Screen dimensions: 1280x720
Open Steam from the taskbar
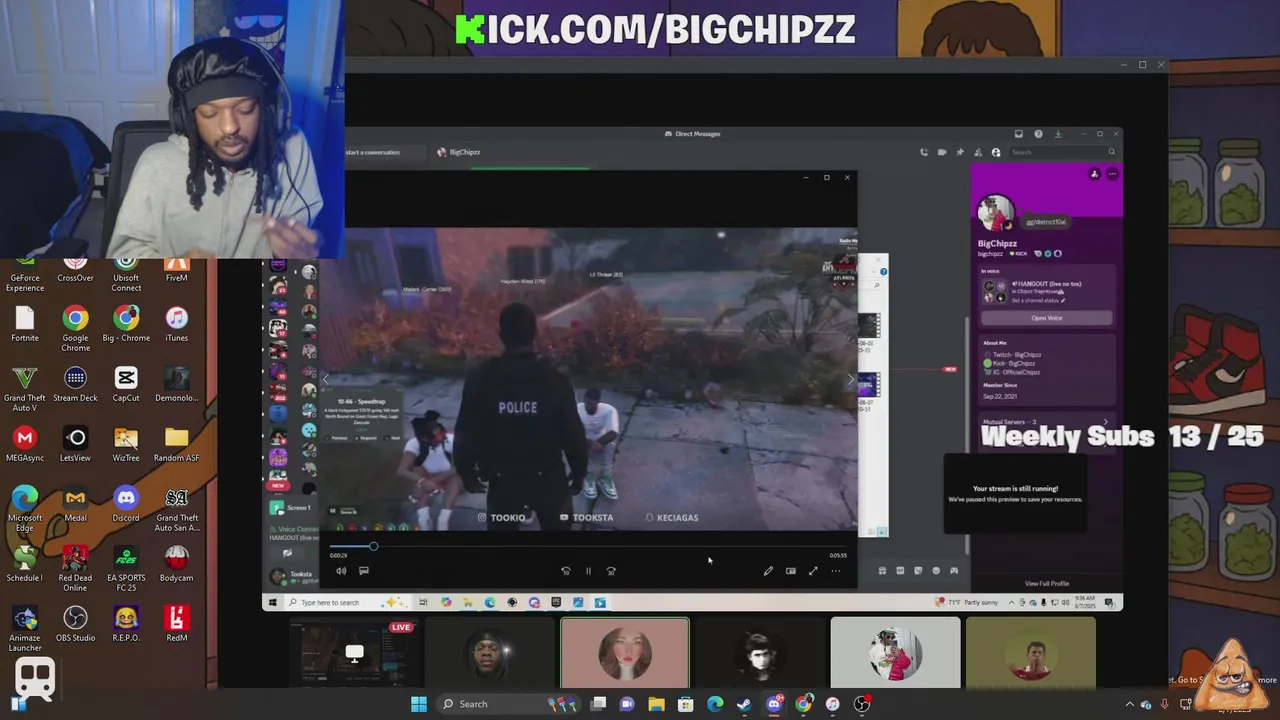744,704
